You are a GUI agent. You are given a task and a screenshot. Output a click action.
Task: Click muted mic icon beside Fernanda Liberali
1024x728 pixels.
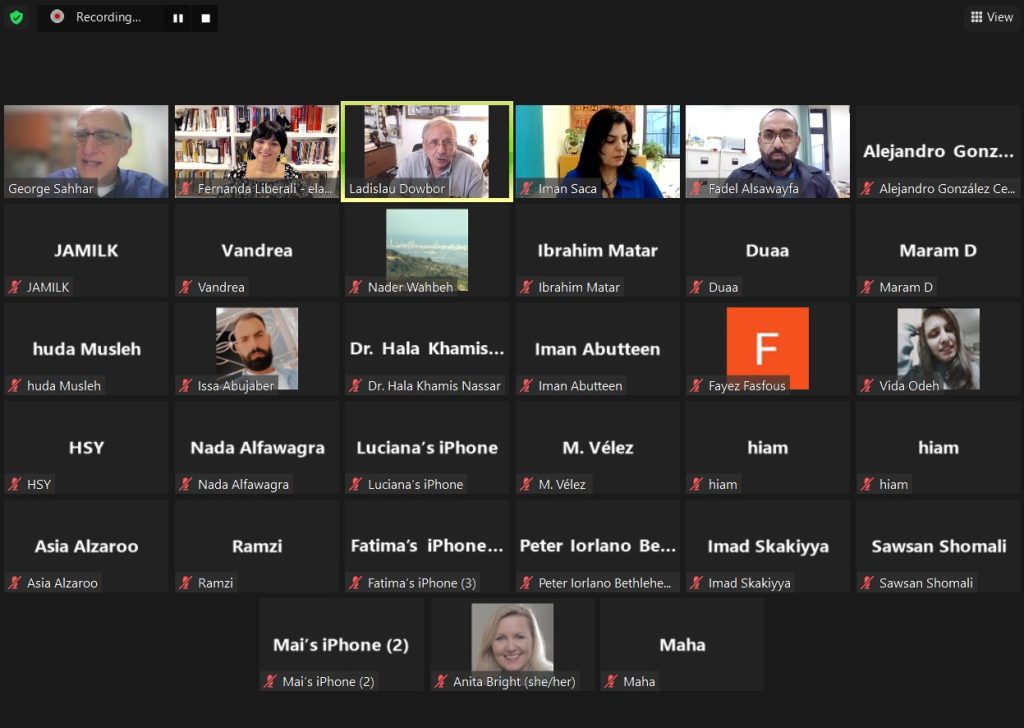click(186, 189)
